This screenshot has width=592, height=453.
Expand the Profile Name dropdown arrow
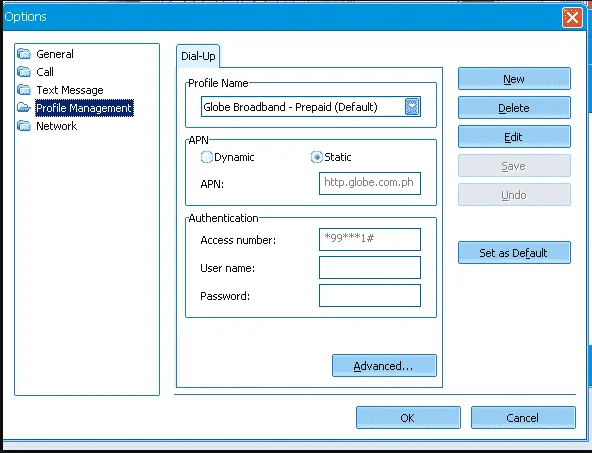412,107
